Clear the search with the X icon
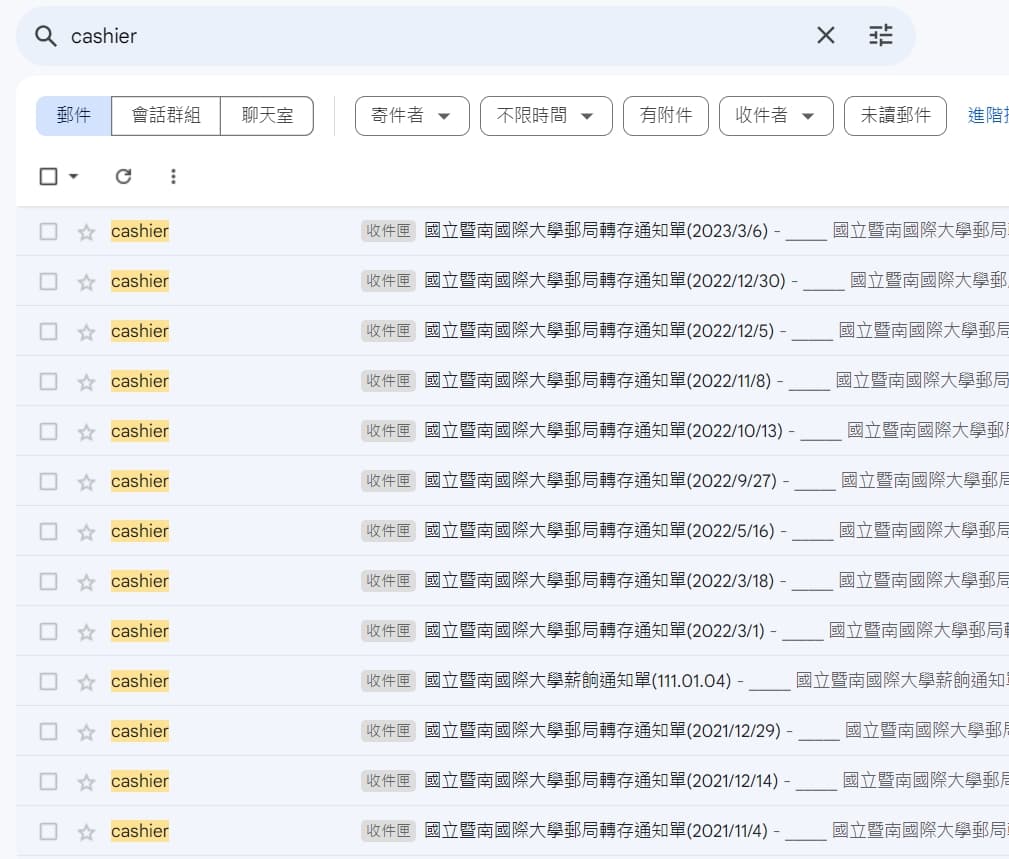This screenshot has width=1009, height=859. [x=826, y=35]
